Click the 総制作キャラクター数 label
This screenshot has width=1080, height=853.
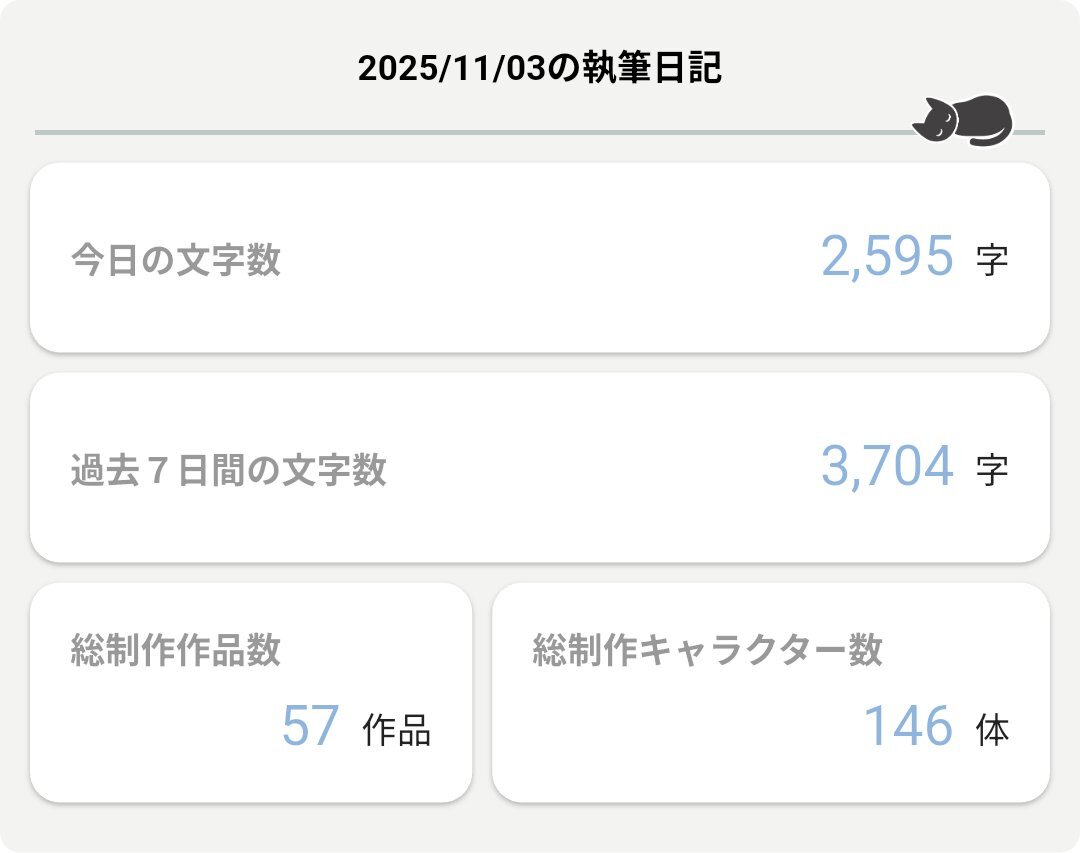click(708, 651)
